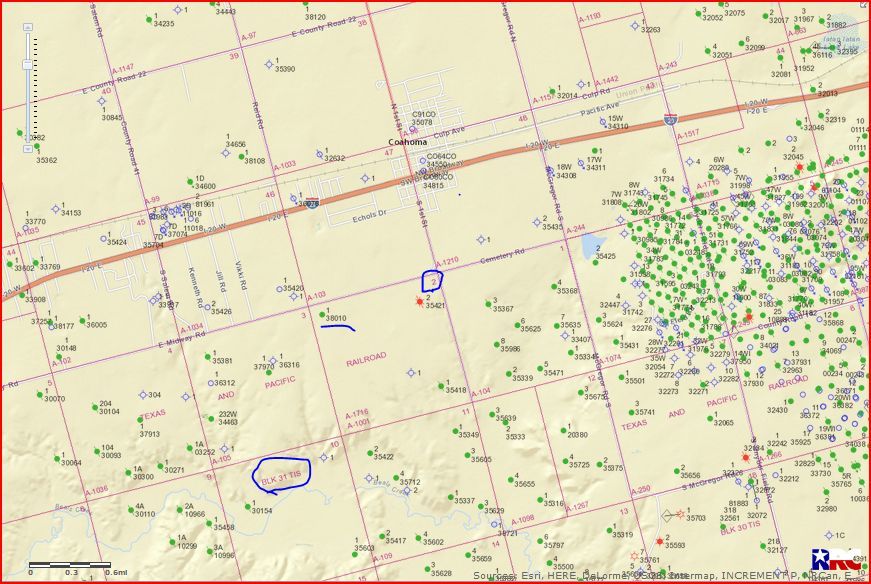Select the well symbol at 32263

[635, 26]
